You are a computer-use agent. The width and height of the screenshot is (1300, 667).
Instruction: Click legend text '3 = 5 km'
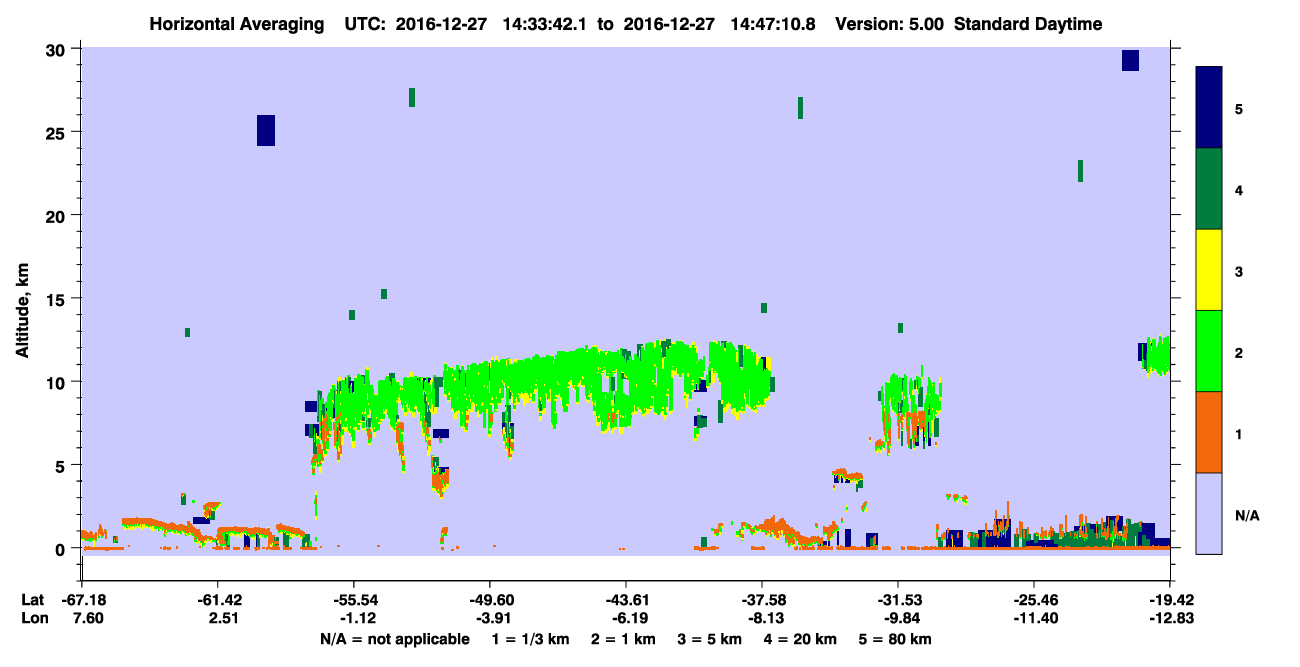pyautogui.click(x=710, y=639)
